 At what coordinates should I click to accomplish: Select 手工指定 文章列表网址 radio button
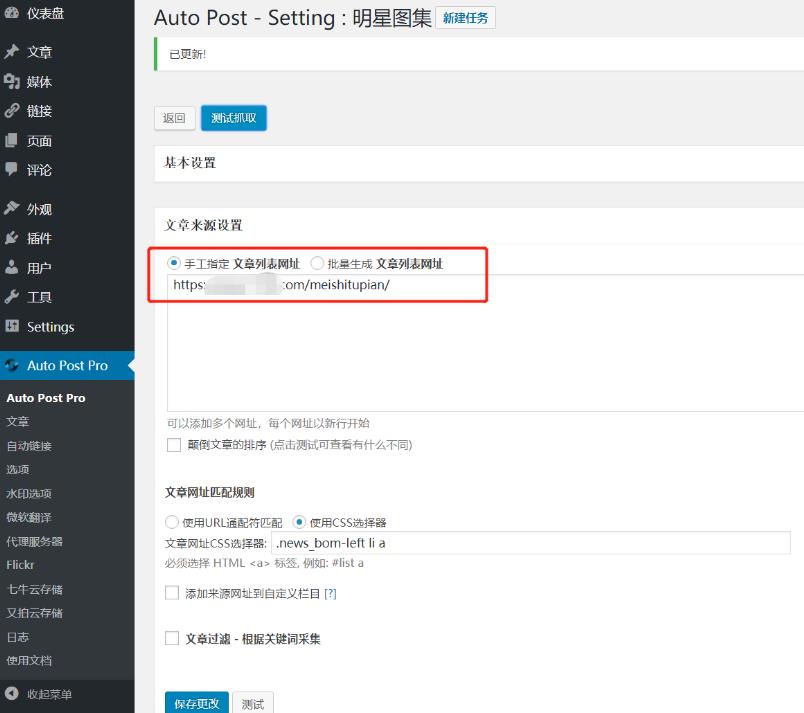(174, 264)
